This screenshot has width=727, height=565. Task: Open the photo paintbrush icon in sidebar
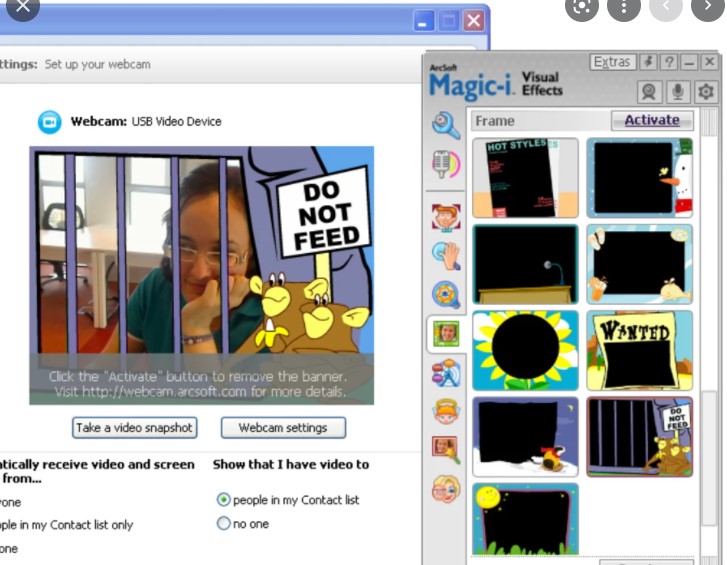[446, 450]
